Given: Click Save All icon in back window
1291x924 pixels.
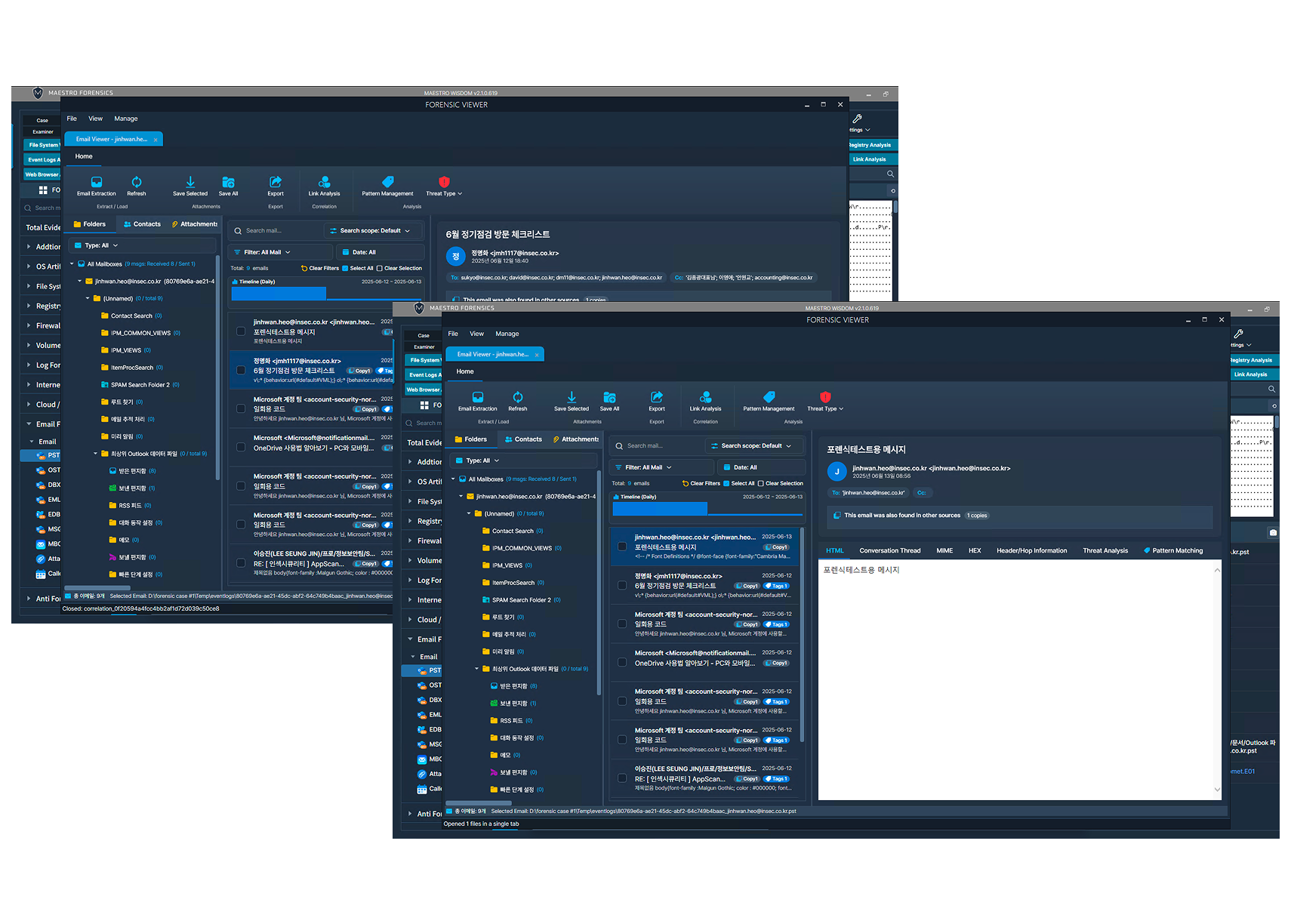Looking at the screenshot, I should click(x=228, y=182).
